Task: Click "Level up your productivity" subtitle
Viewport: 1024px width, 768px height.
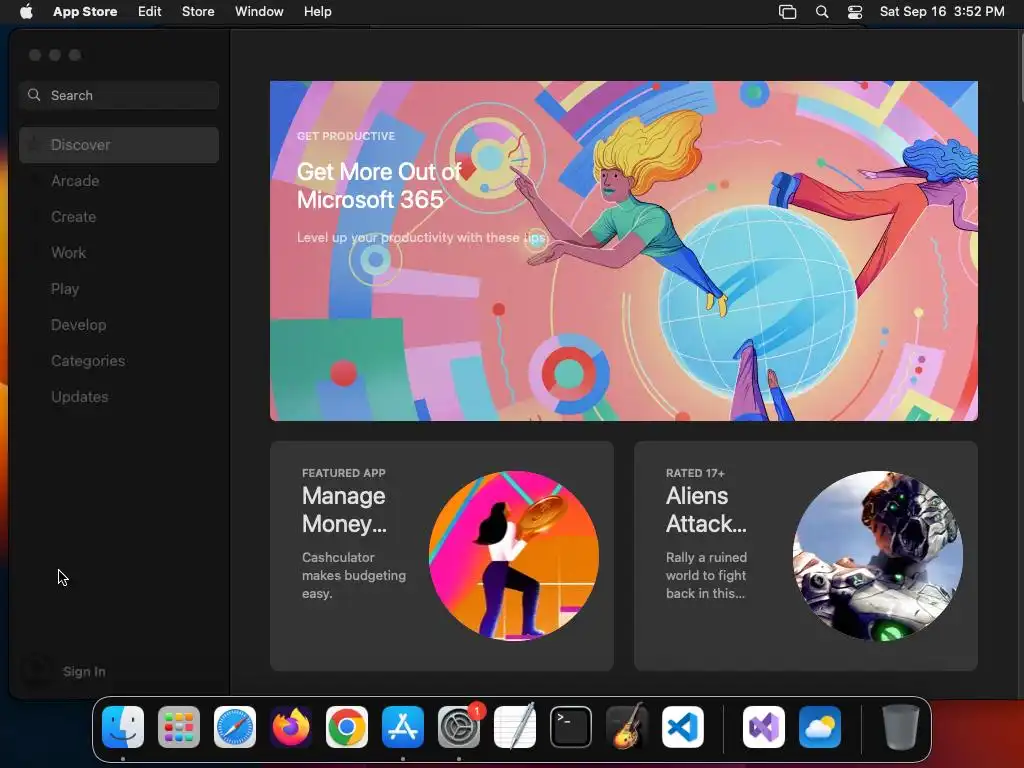Action: coord(421,238)
